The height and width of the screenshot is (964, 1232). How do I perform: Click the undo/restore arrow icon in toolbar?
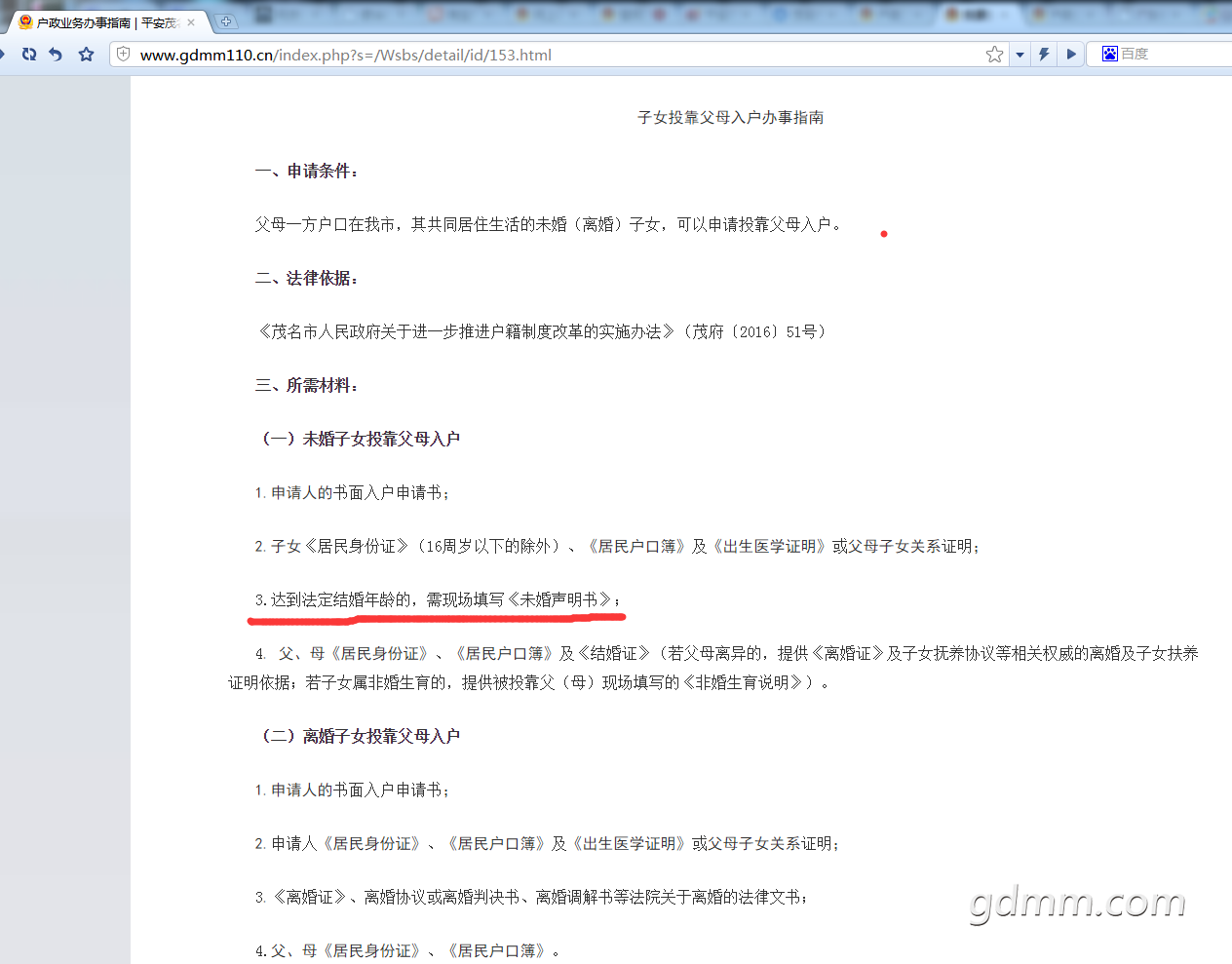click(56, 55)
